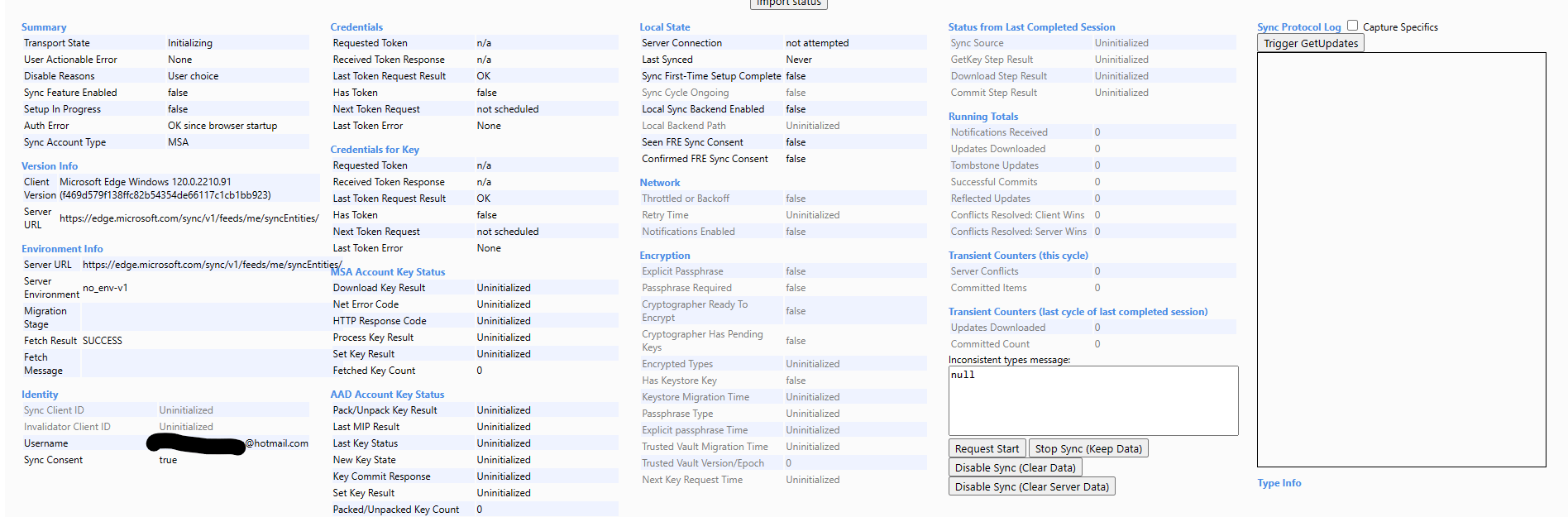Click the Disable Reasons value User choice
1568x517 pixels.
194,76
